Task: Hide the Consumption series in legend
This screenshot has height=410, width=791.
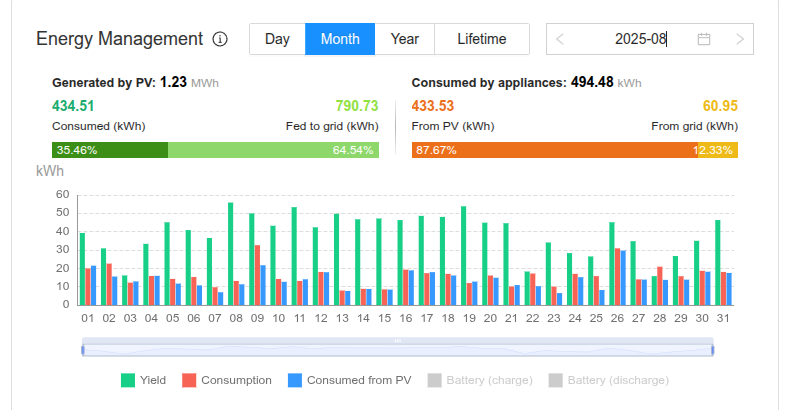Action: point(226,380)
